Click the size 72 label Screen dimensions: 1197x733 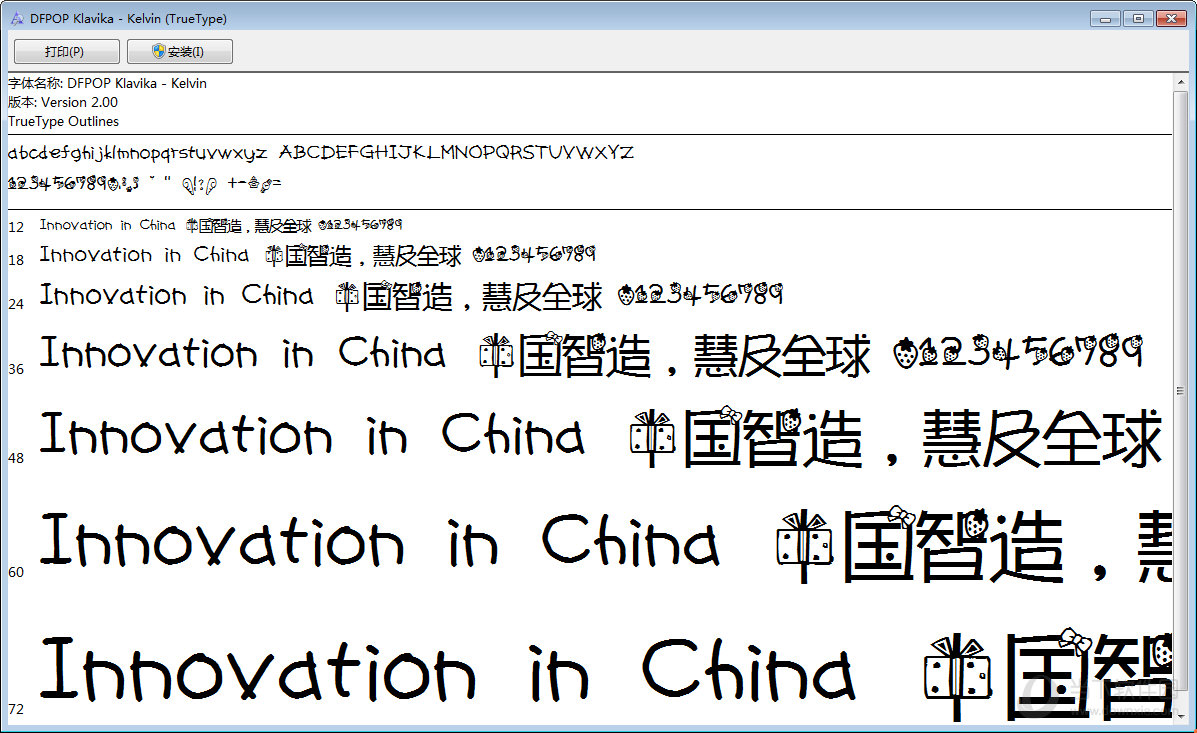16,709
